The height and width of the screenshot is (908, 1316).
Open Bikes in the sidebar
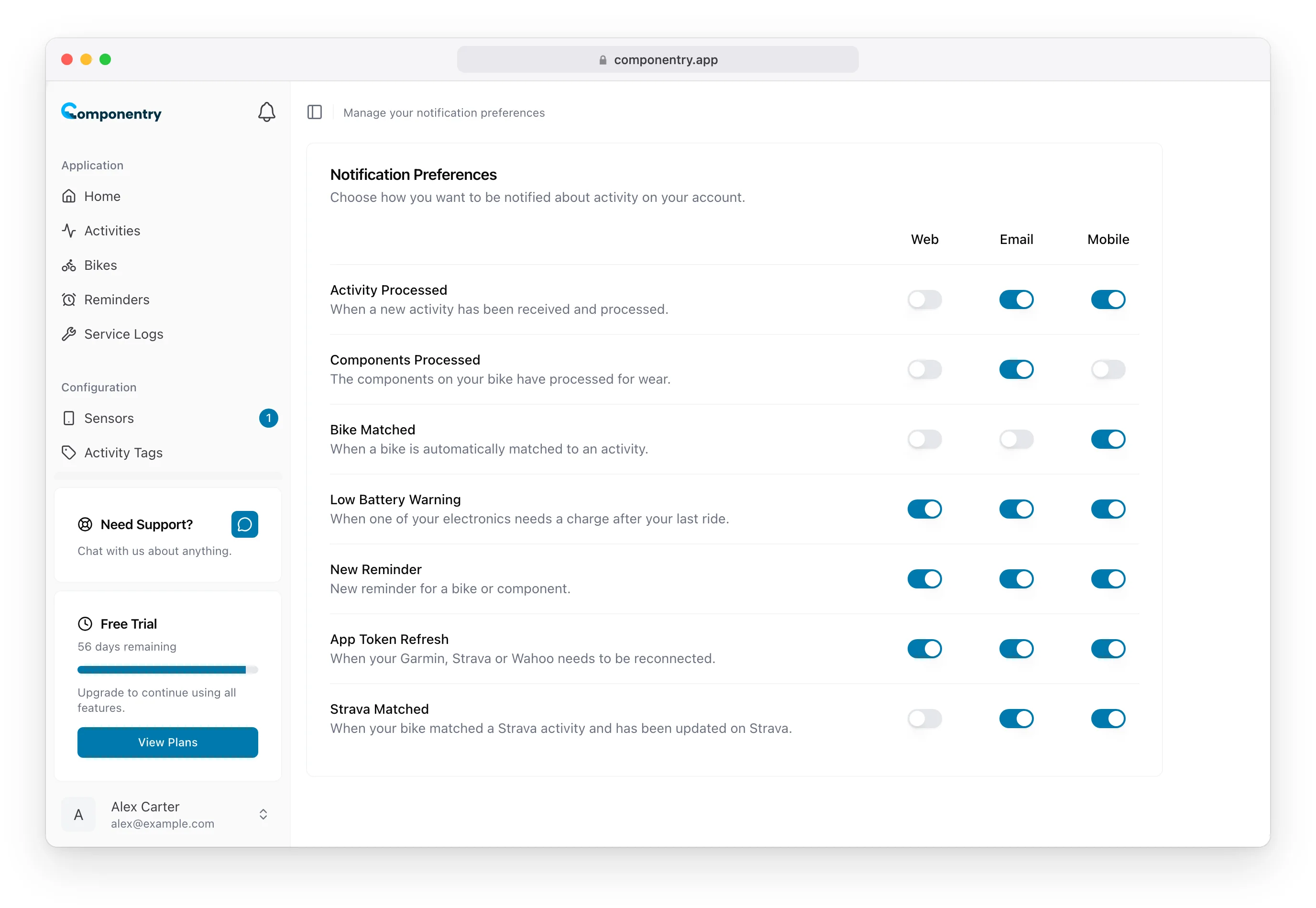click(168, 266)
